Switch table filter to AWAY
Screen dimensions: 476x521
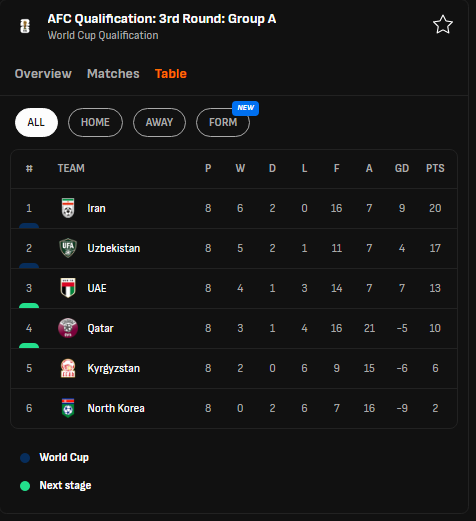(x=159, y=122)
